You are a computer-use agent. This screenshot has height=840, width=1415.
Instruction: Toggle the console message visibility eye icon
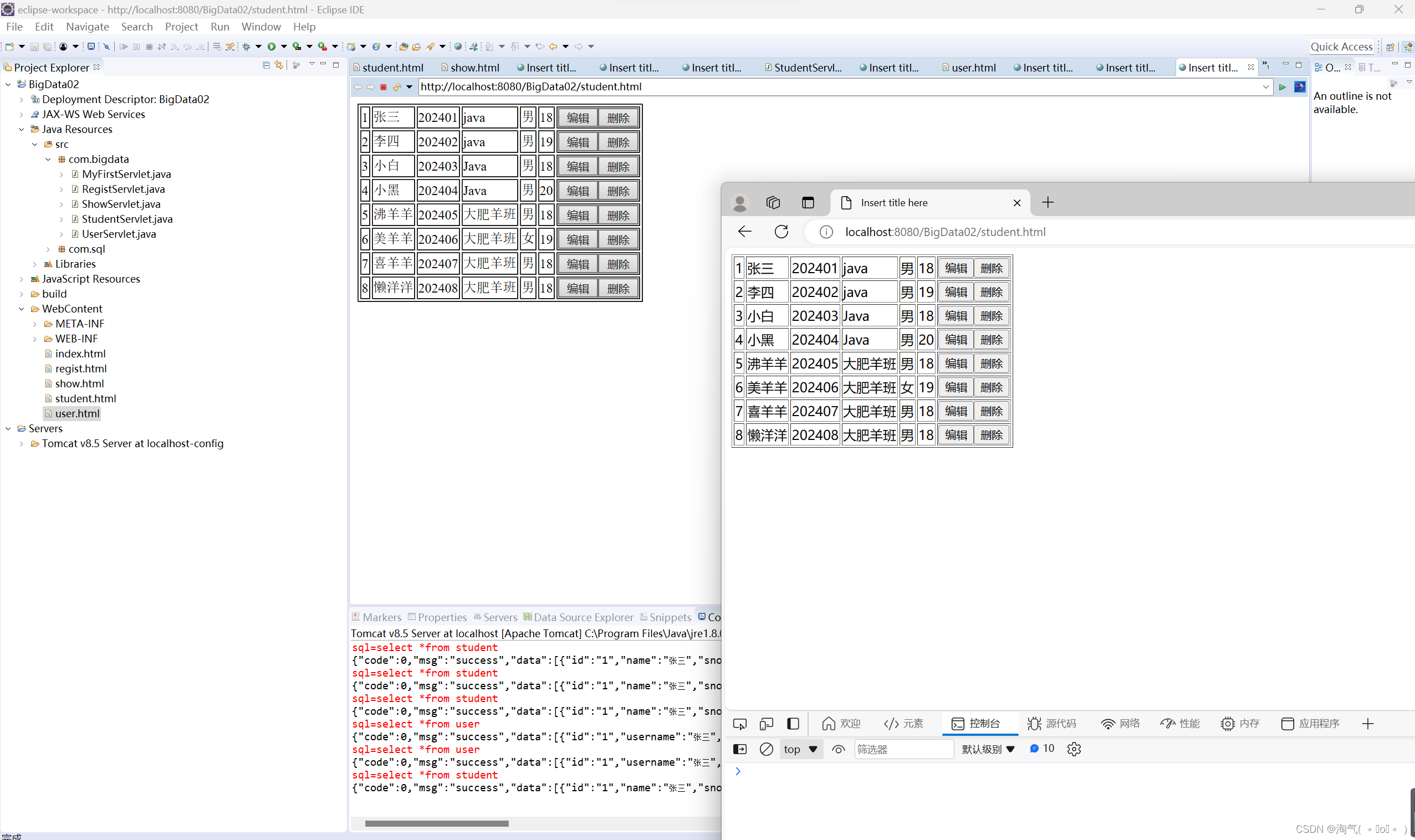coord(838,749)
